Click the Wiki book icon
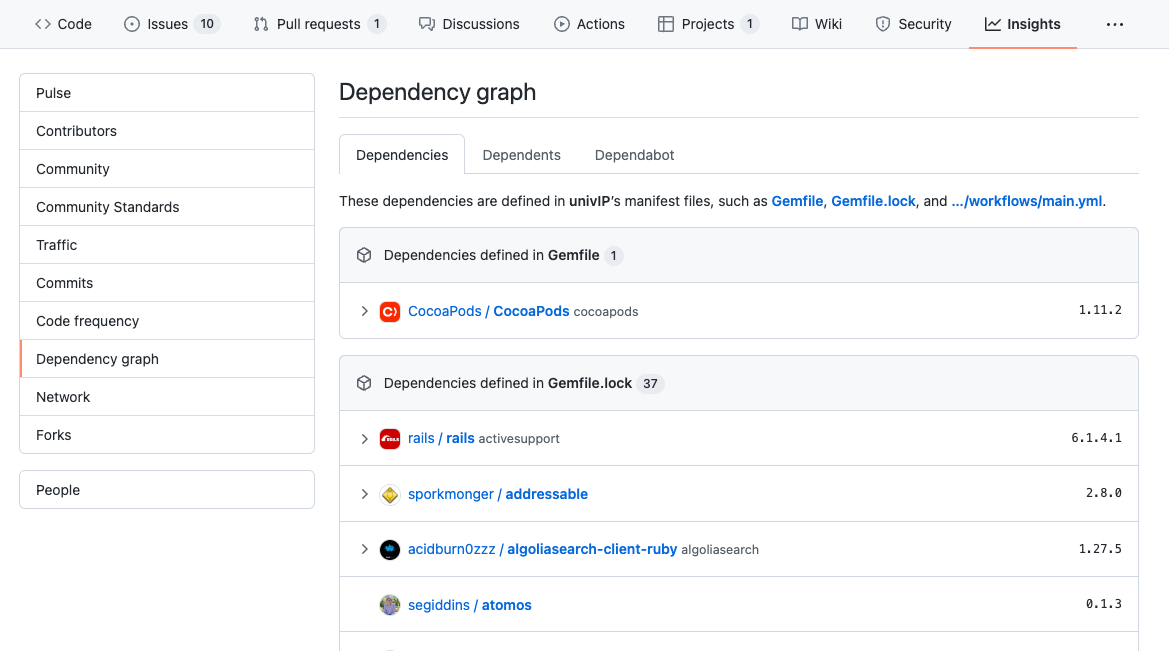The height and width of the screenshot is (651, 1169). (800, 24)
